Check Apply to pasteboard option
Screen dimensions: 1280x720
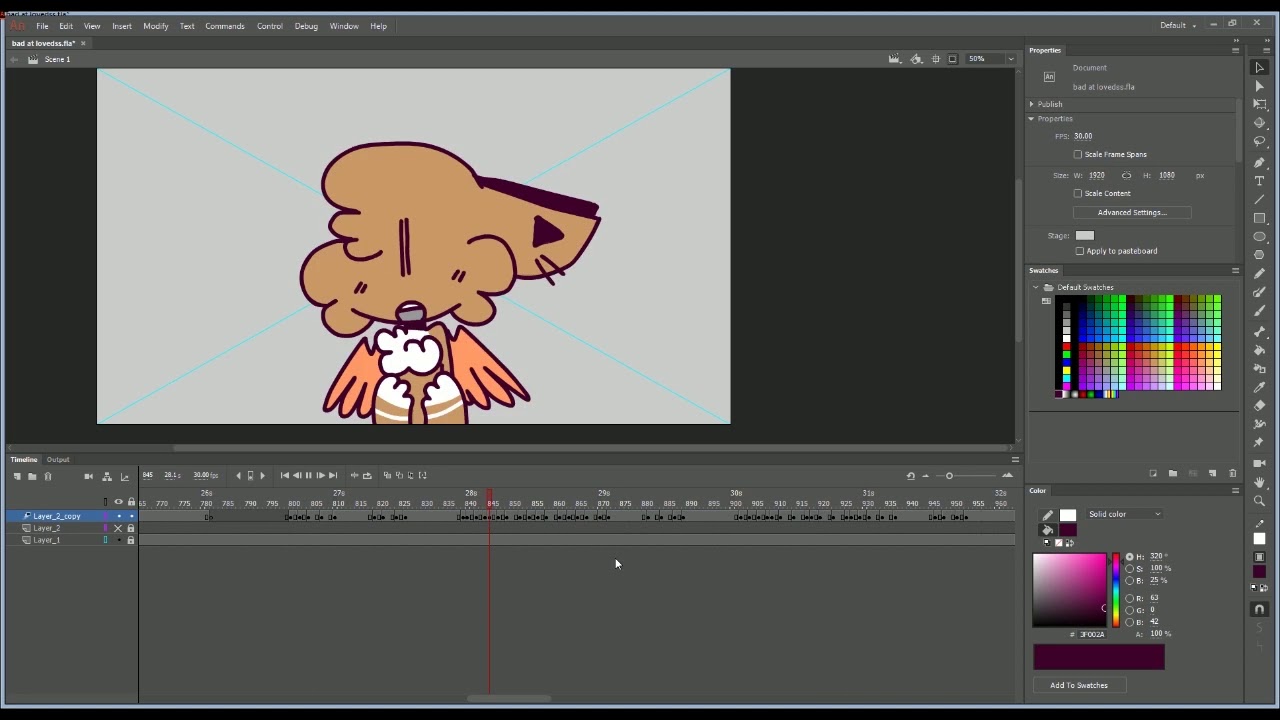(1080, 251)
